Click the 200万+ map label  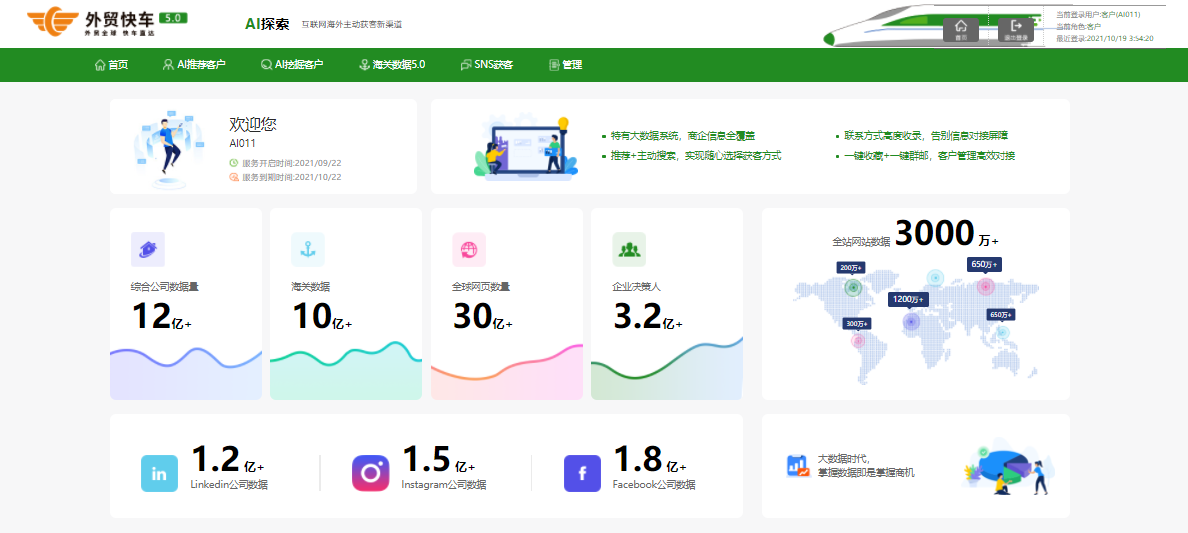click(851, 268)
